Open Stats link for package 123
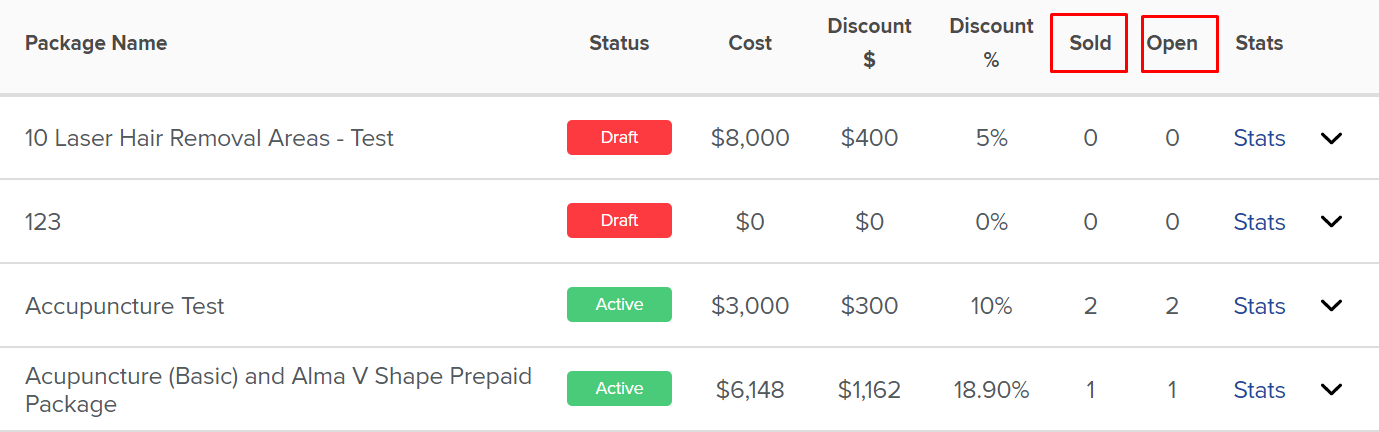Image resolution: width=1379 pixels, height=432 pixels. [1259, 222]
